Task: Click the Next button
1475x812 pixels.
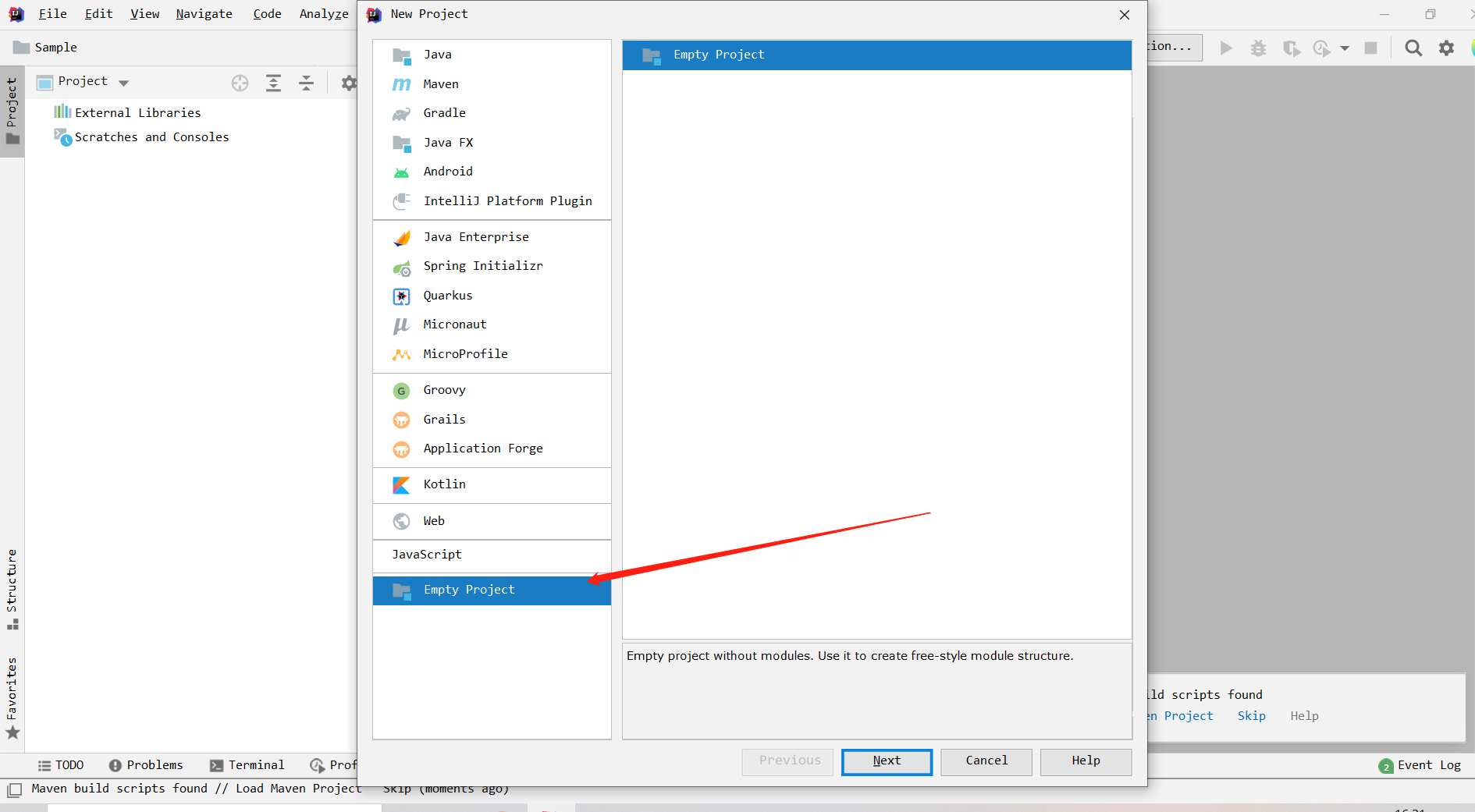Action: coord(887,761)
